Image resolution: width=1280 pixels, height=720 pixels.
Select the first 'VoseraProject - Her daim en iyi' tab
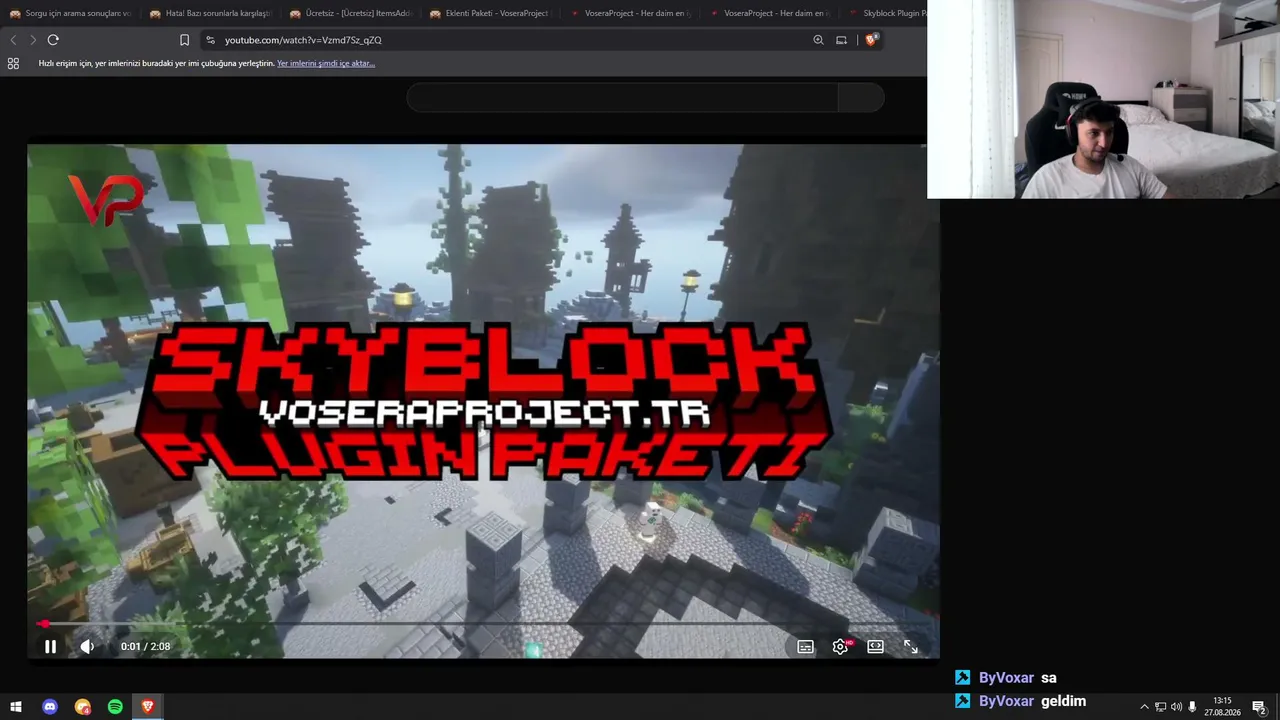[x=630, y=13]
